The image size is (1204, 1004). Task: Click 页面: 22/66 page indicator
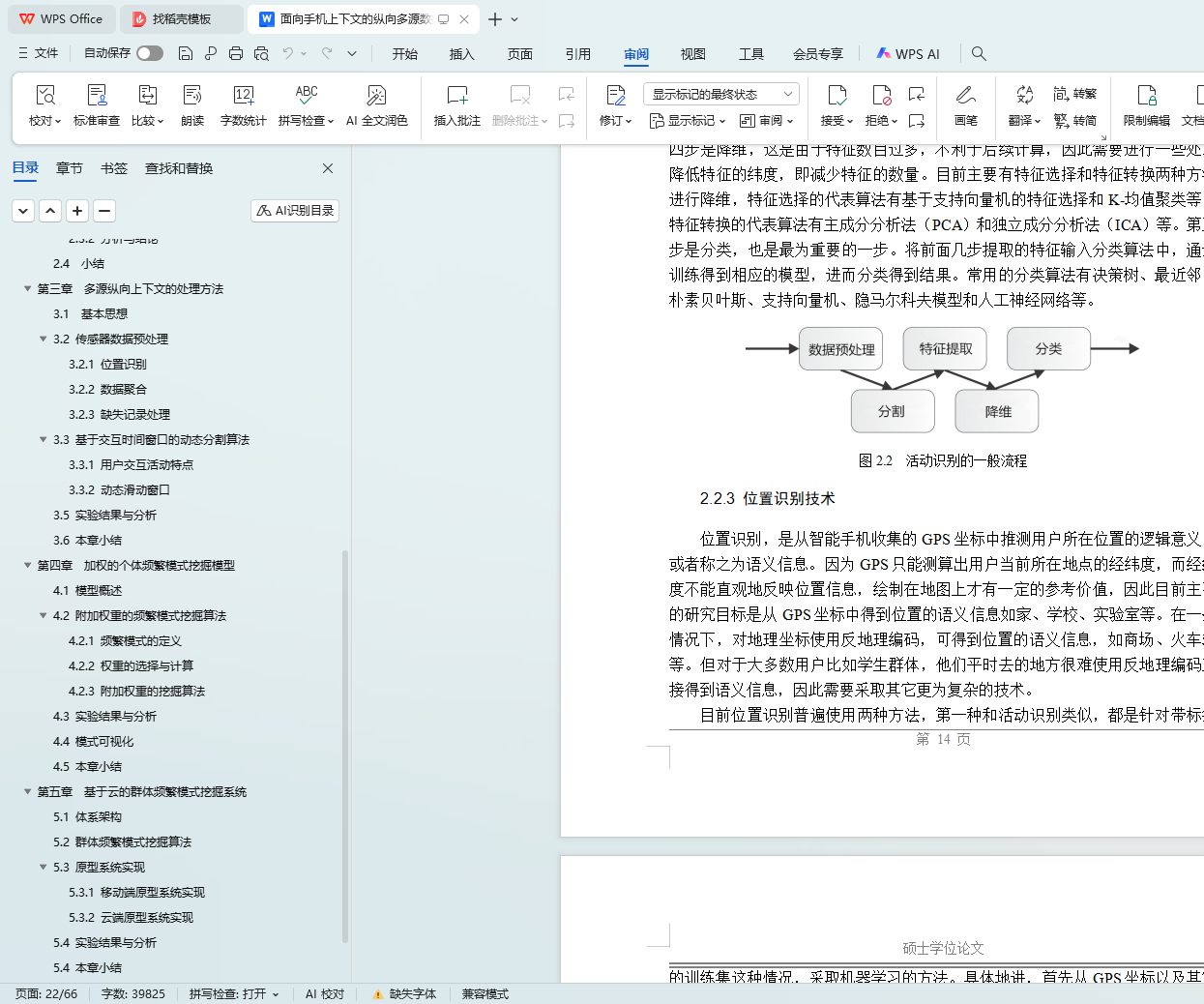point(46,993)
